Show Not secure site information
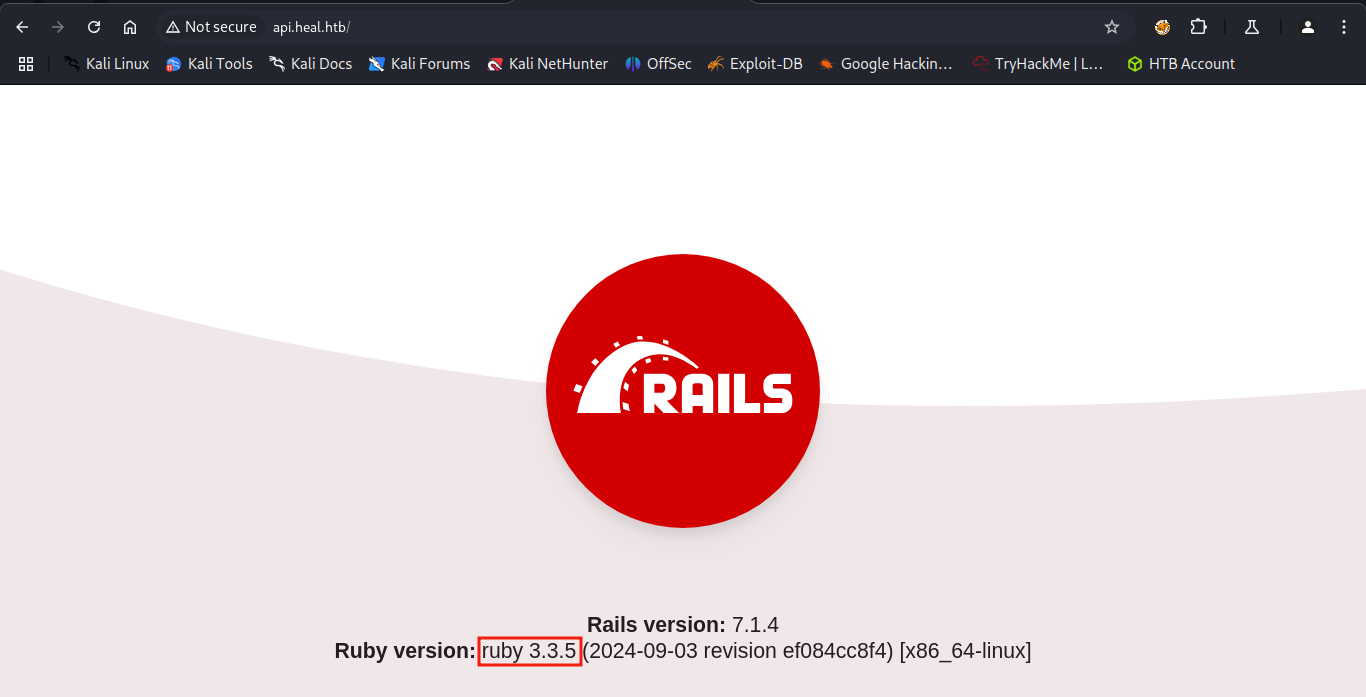The image size is (1366, 697). coord(211,27)
